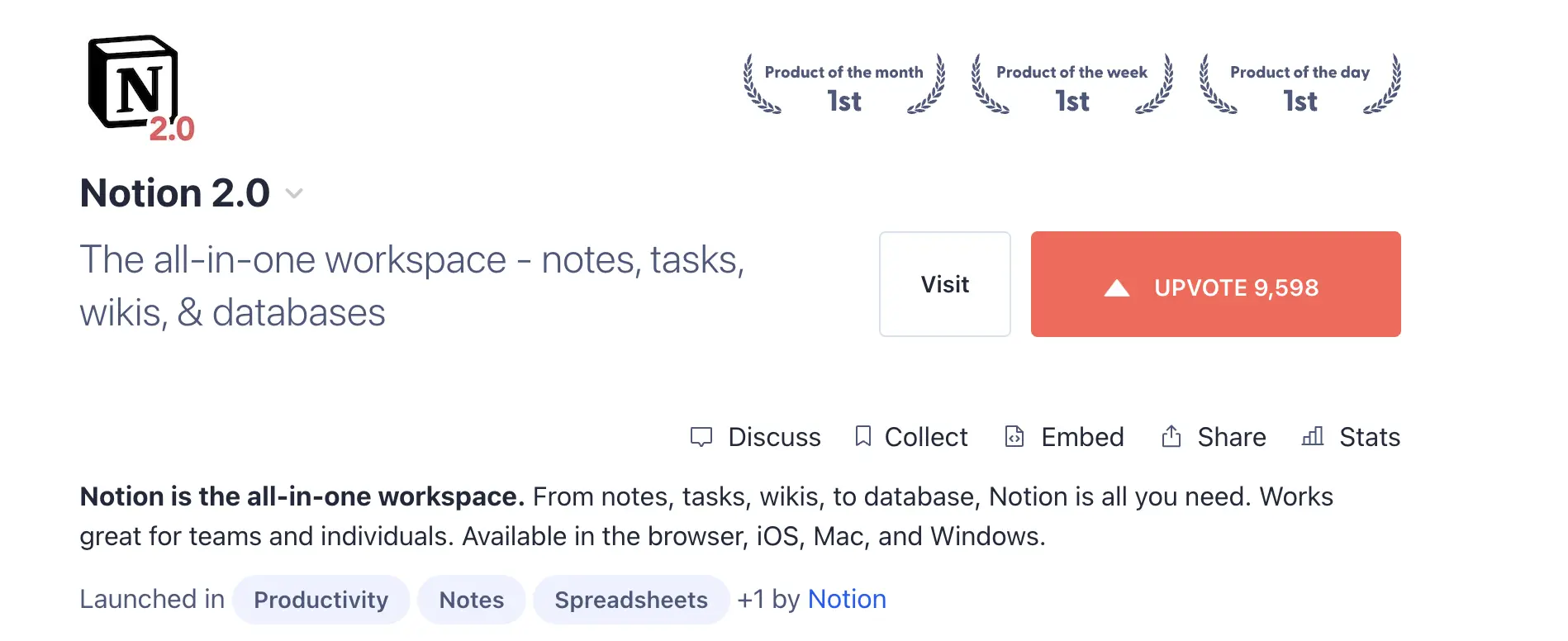Select the Productivity topic tag
This screenshot has height=641, width=1568.
point(321,600)
